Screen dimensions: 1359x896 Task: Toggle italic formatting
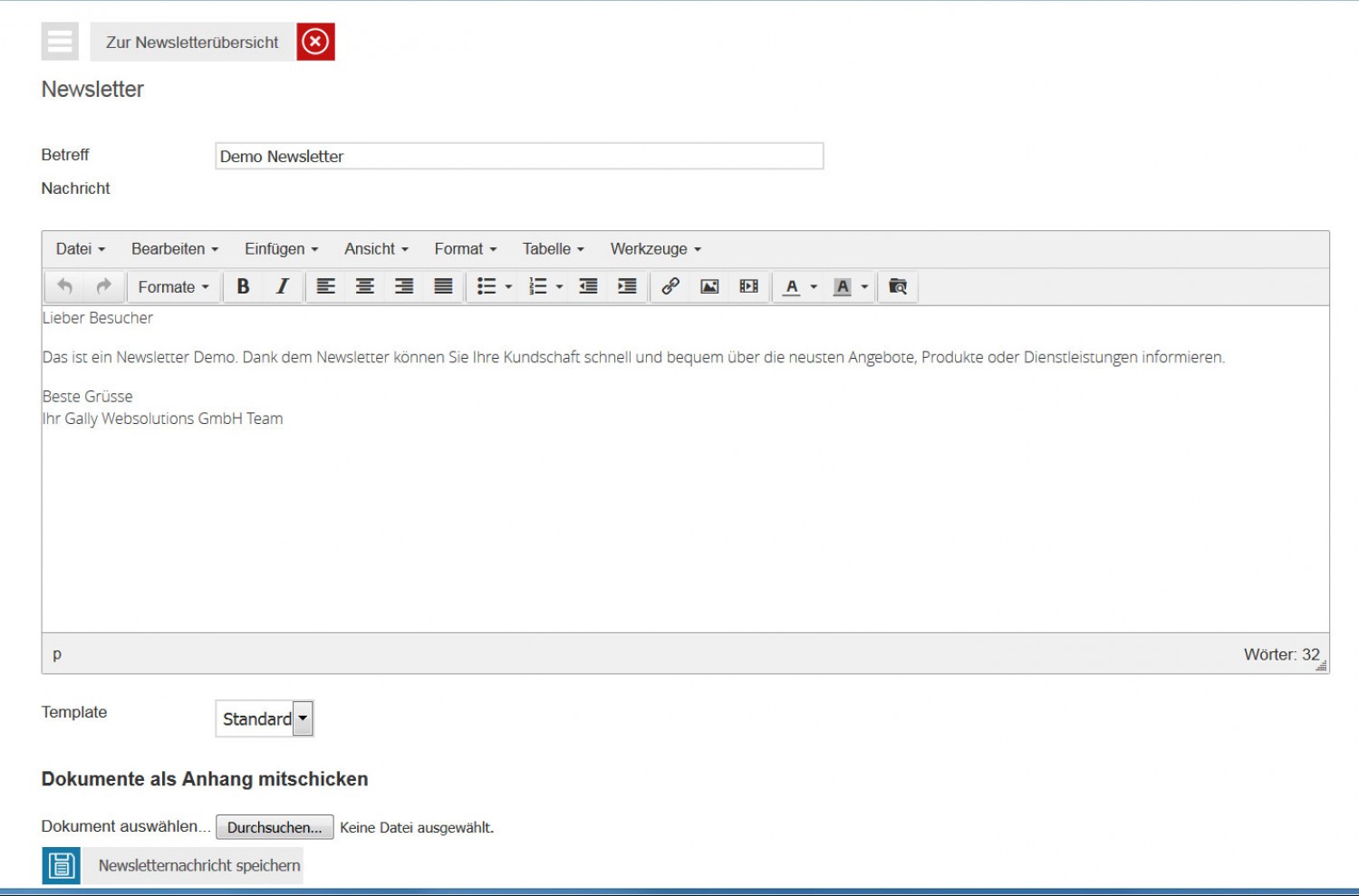282,287
